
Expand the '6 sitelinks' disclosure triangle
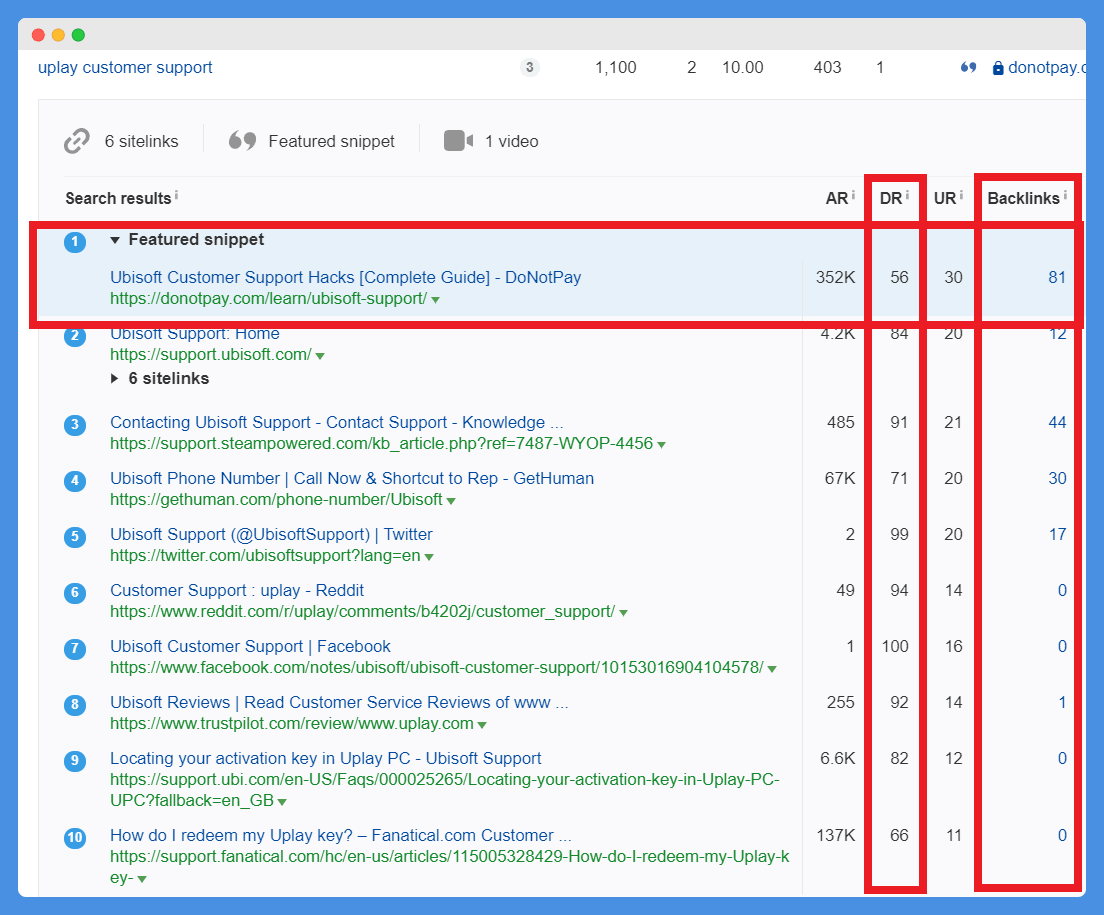[x=115, y=379]
